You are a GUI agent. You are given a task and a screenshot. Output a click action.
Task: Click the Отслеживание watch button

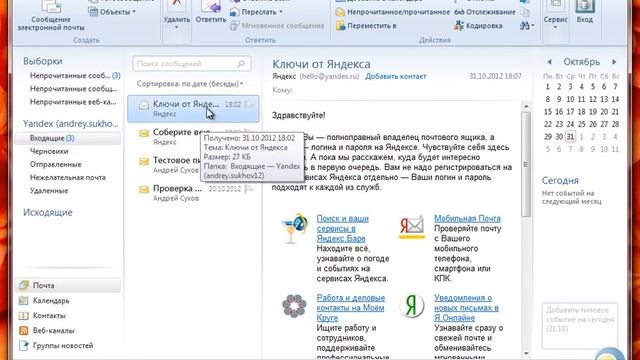click(485, 12)
